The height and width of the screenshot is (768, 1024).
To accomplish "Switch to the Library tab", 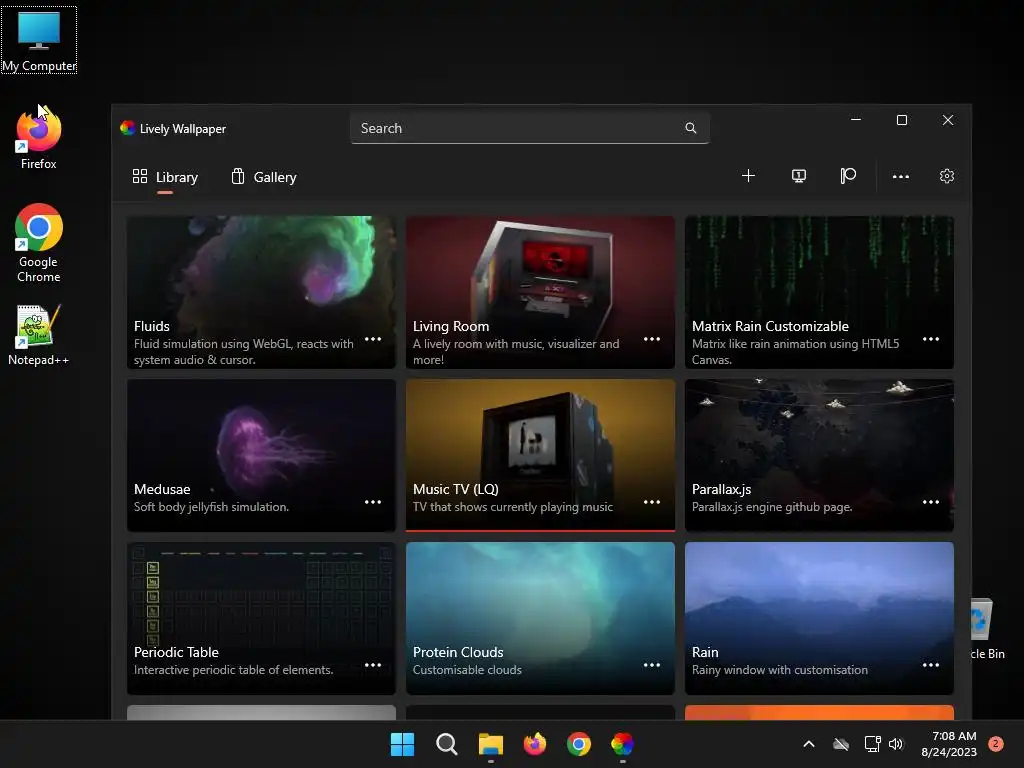I will coord(165,177).
